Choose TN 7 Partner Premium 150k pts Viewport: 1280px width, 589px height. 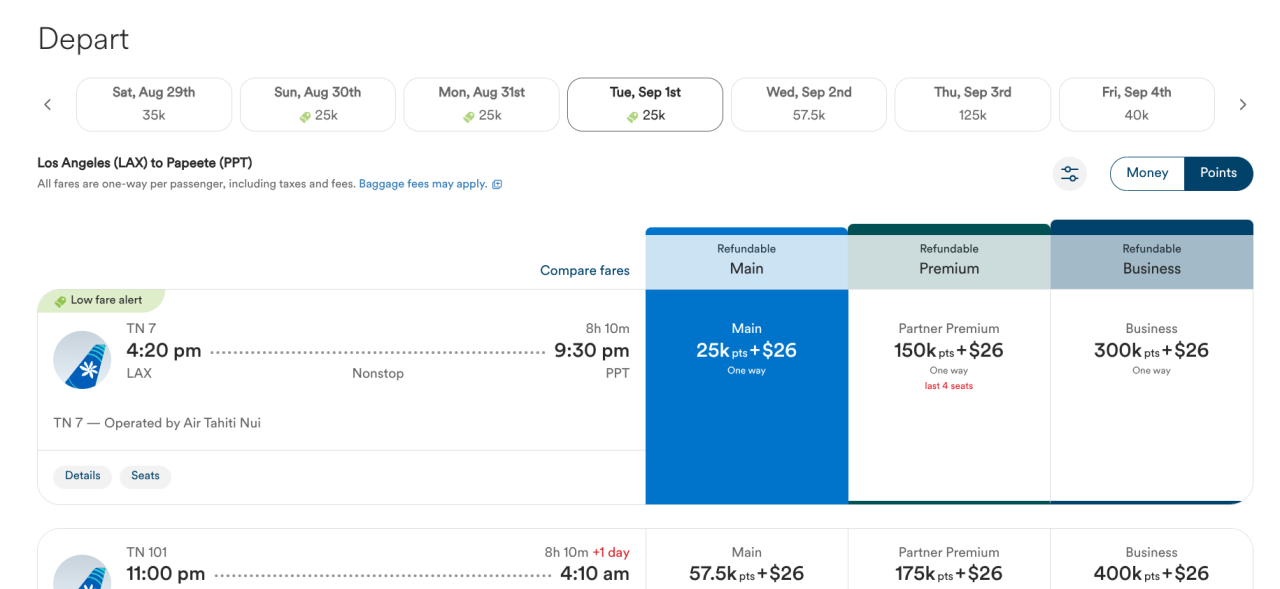pyautogui.click(x=949, y=395)
